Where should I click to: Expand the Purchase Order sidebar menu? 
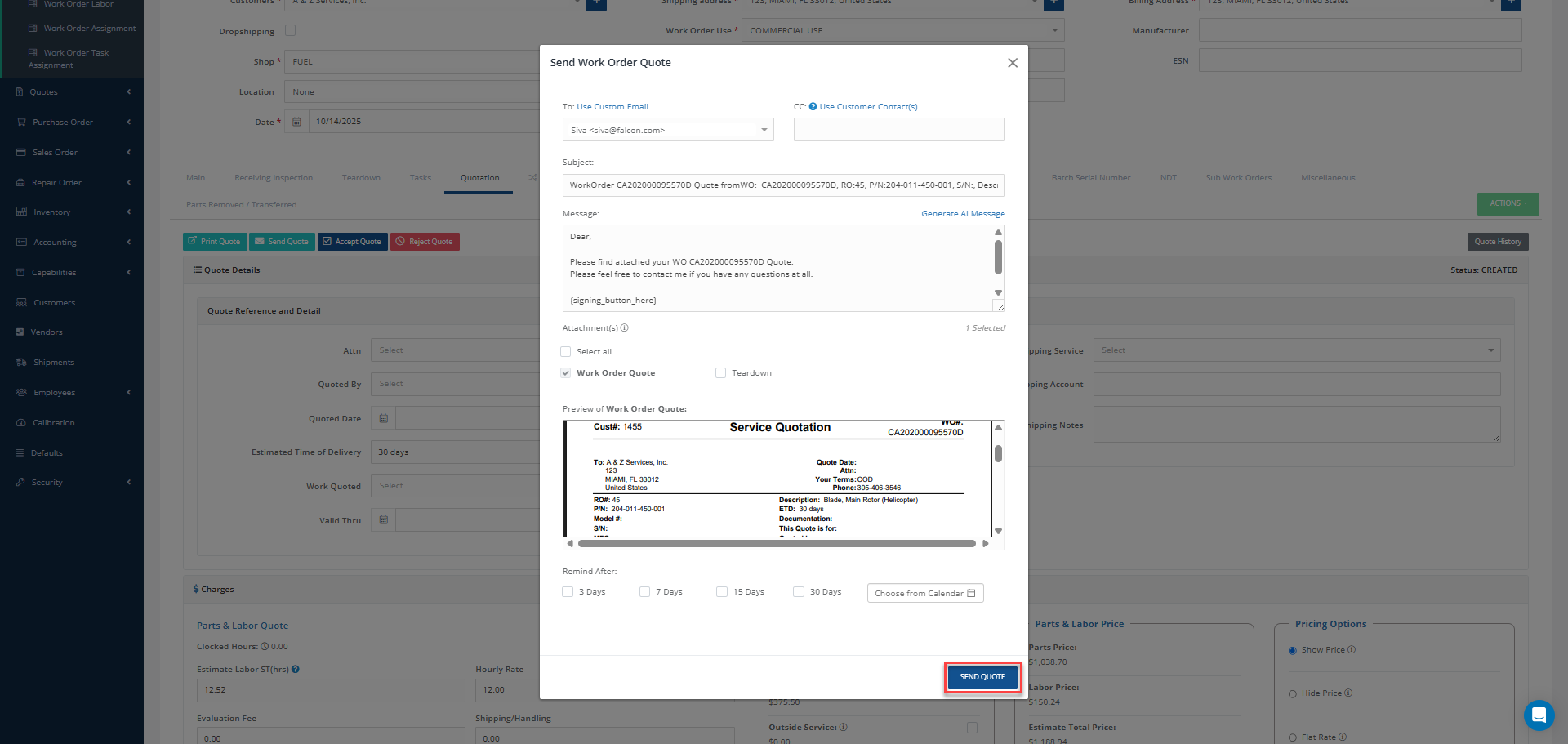click(72, 123)
